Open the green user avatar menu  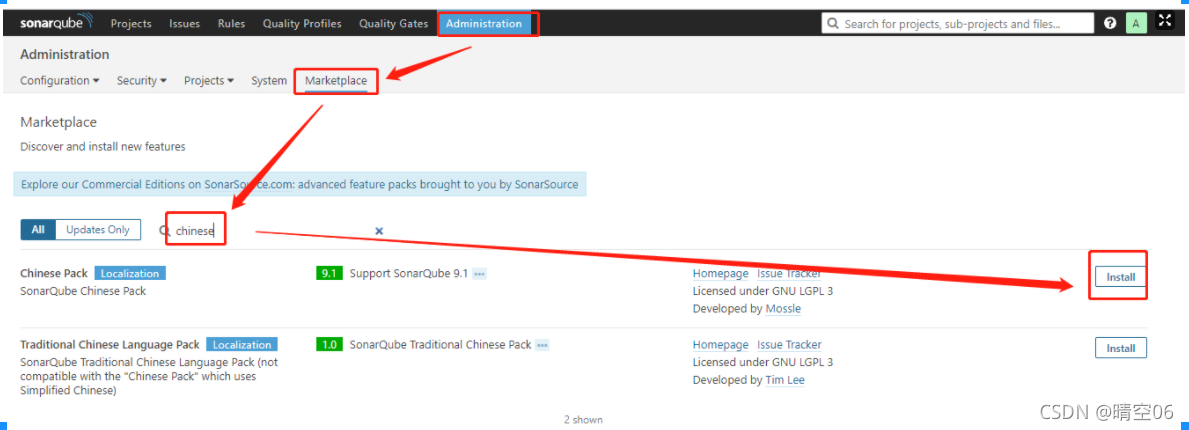(1135, 24)
